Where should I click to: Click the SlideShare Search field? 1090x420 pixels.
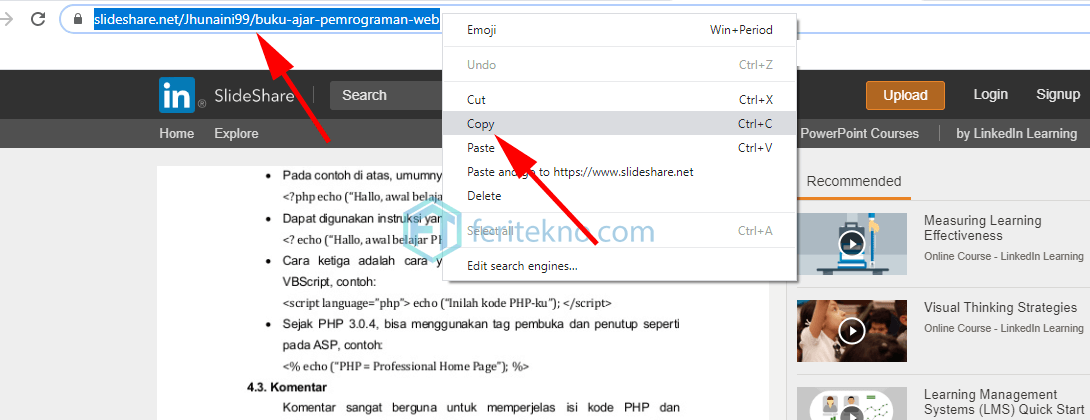387,95
